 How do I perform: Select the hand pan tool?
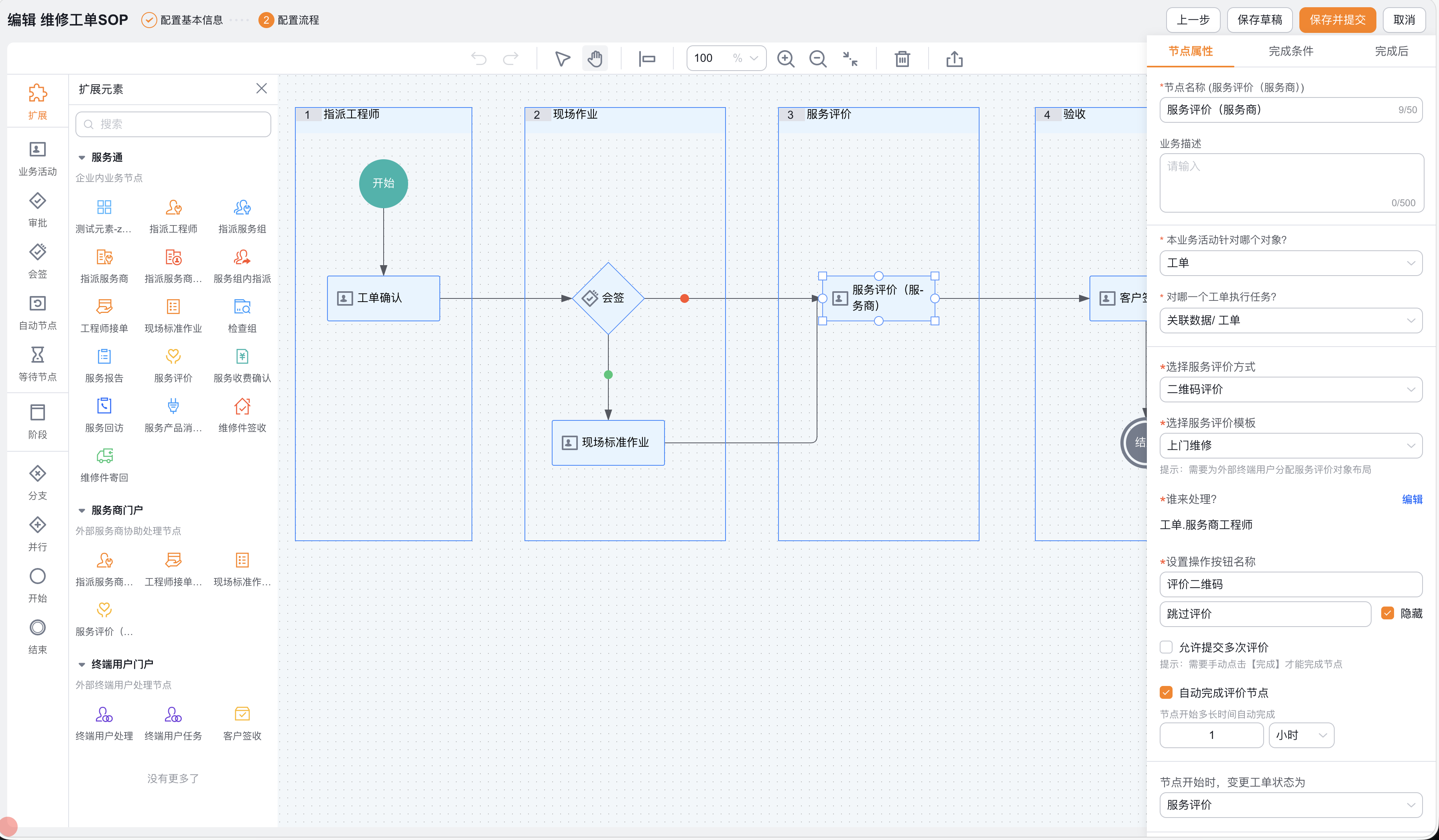pyautogui.click(x=595, y=59)
